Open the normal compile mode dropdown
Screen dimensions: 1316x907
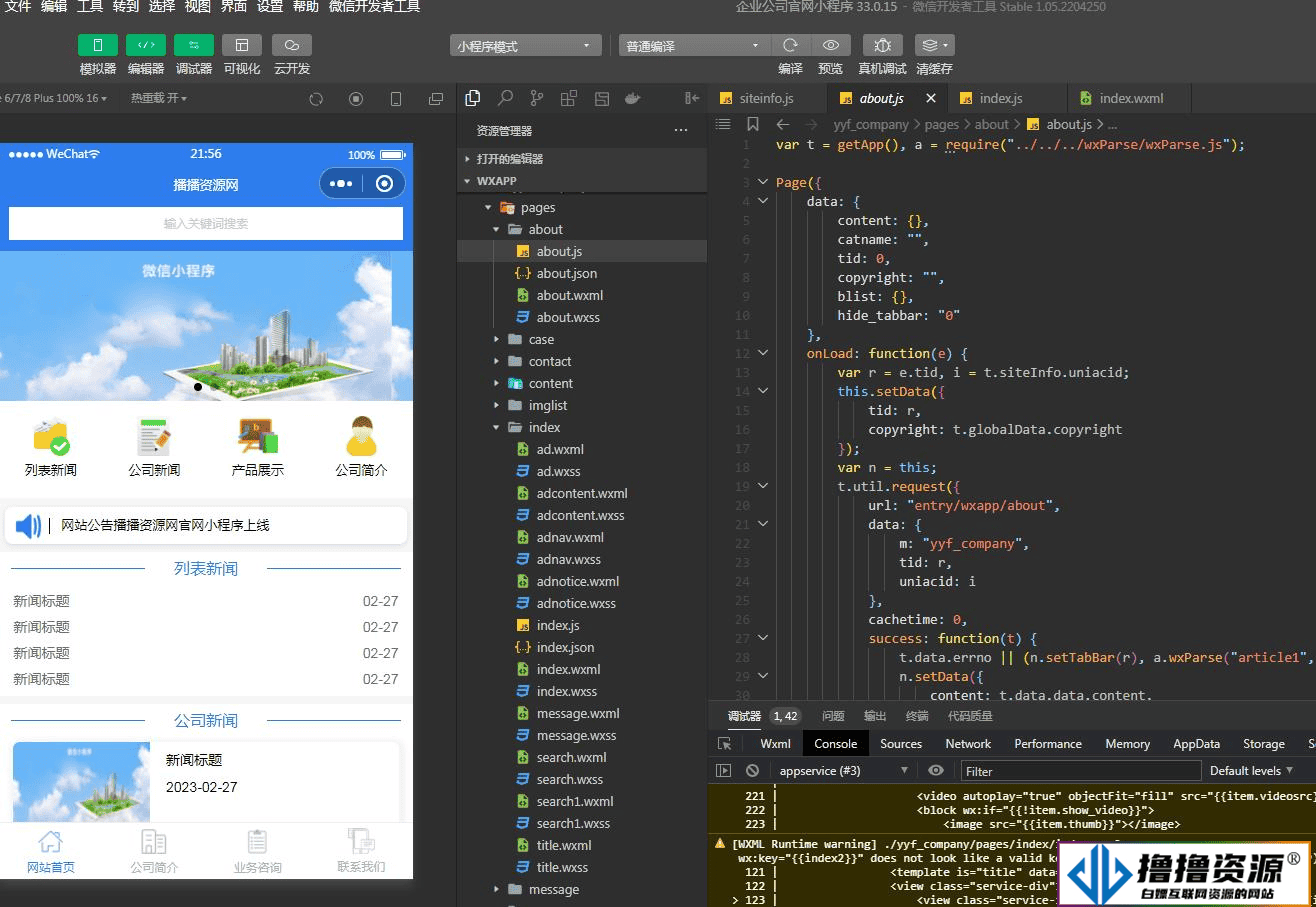pyautogui.click(x=695, y=46)
